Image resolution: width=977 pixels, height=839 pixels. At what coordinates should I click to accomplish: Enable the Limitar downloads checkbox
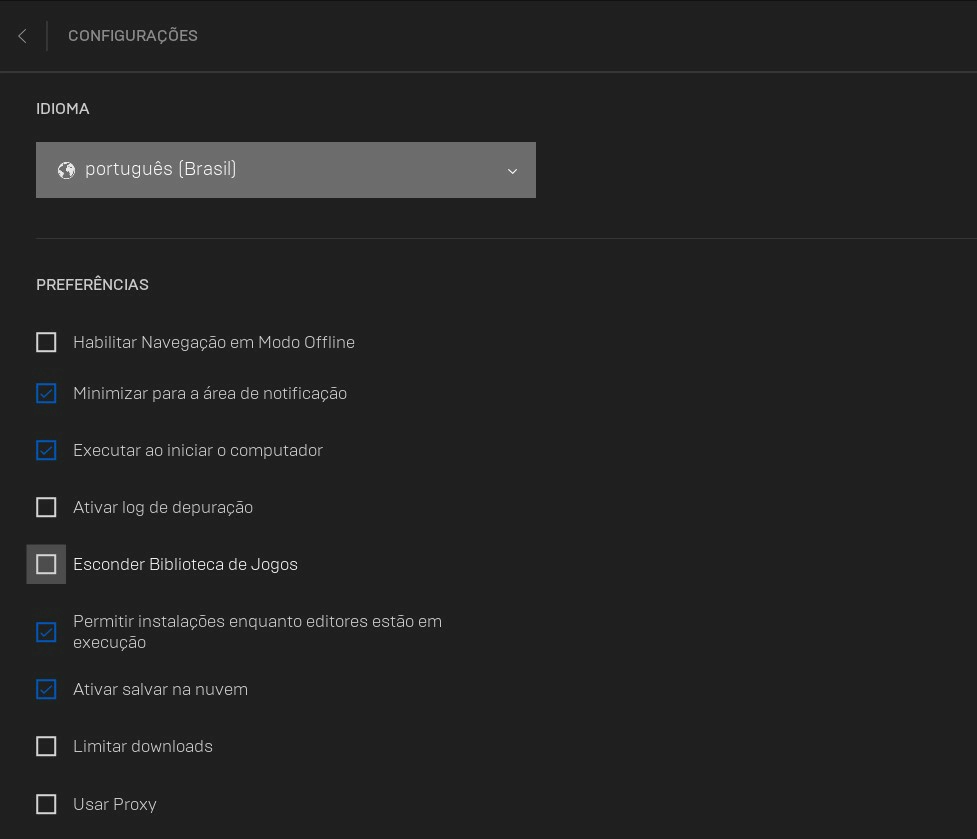[46, 746]
